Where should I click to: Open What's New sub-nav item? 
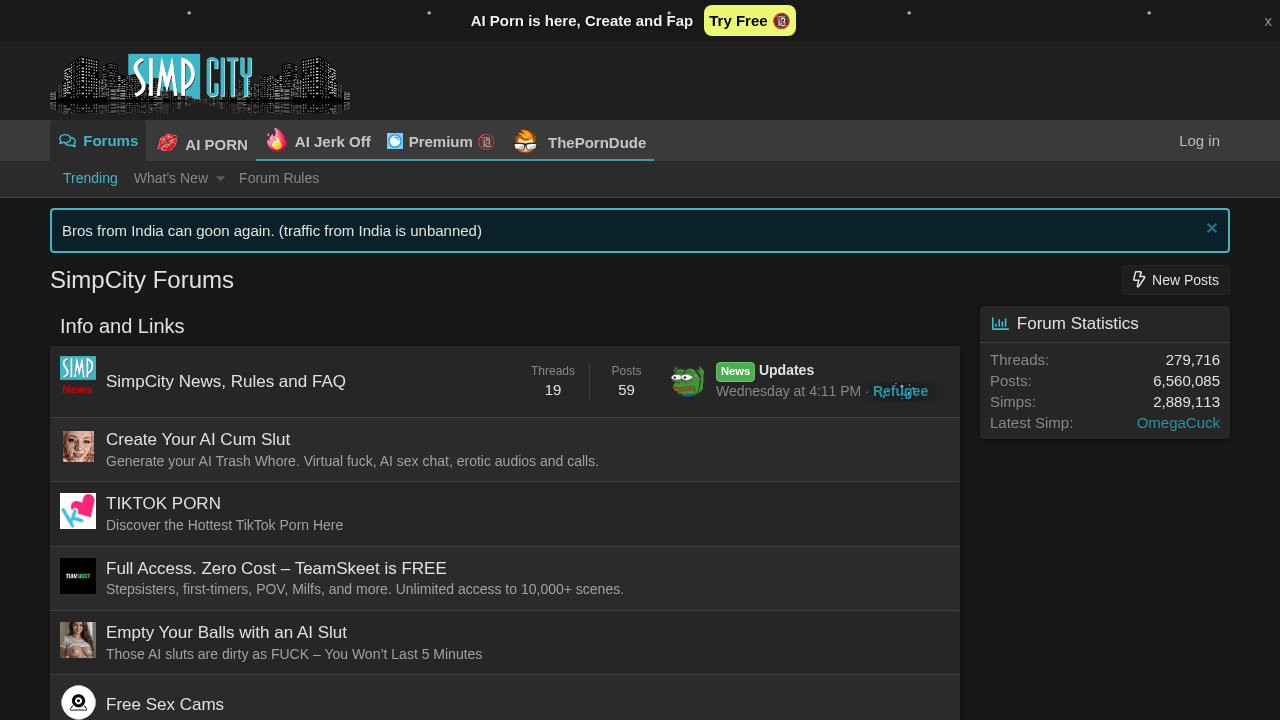click(171, 178)
